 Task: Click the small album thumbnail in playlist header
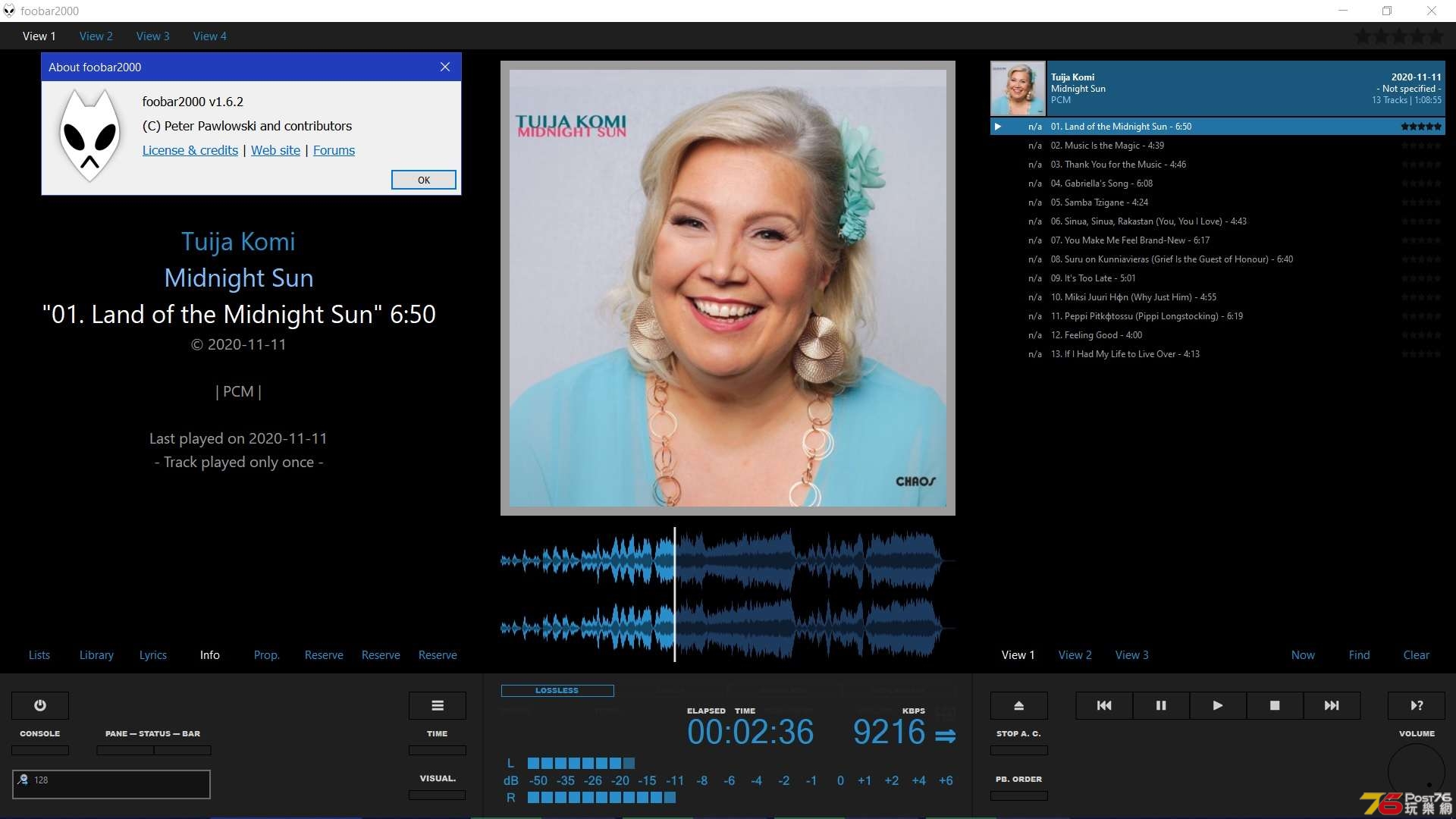pyautogui.click(x=1018, y=89)
